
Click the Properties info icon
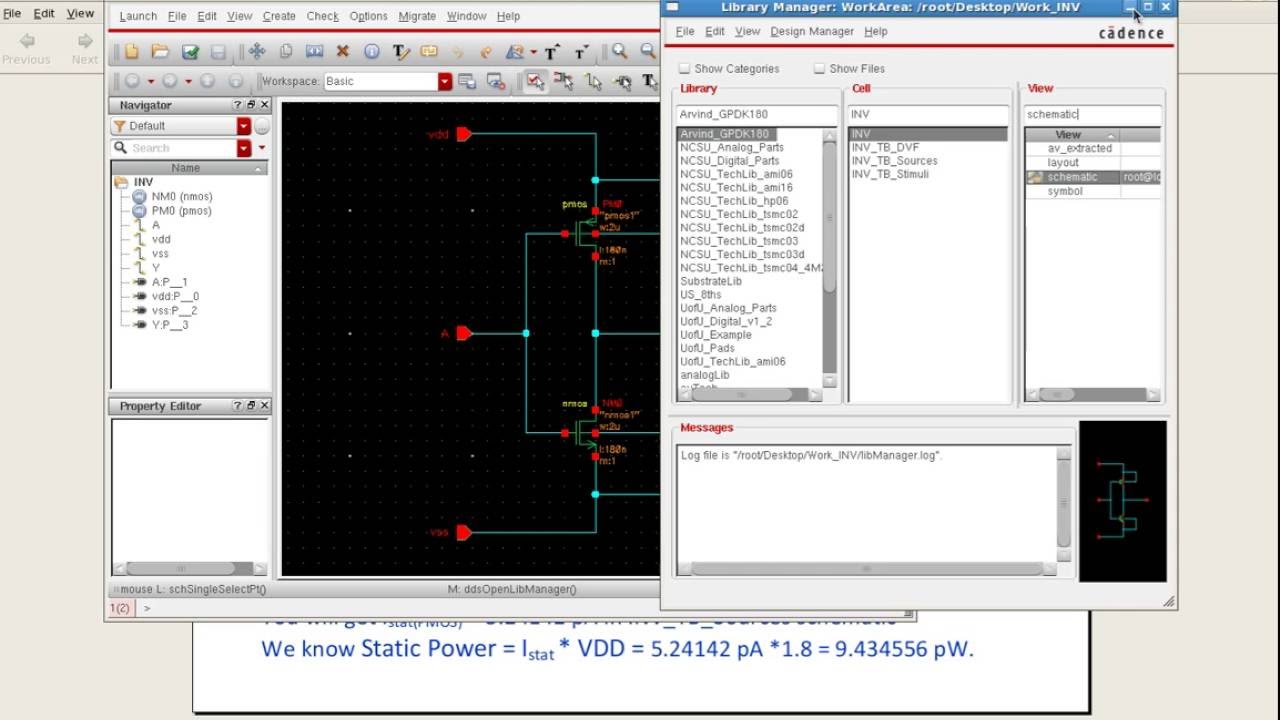tap(371, 52)
